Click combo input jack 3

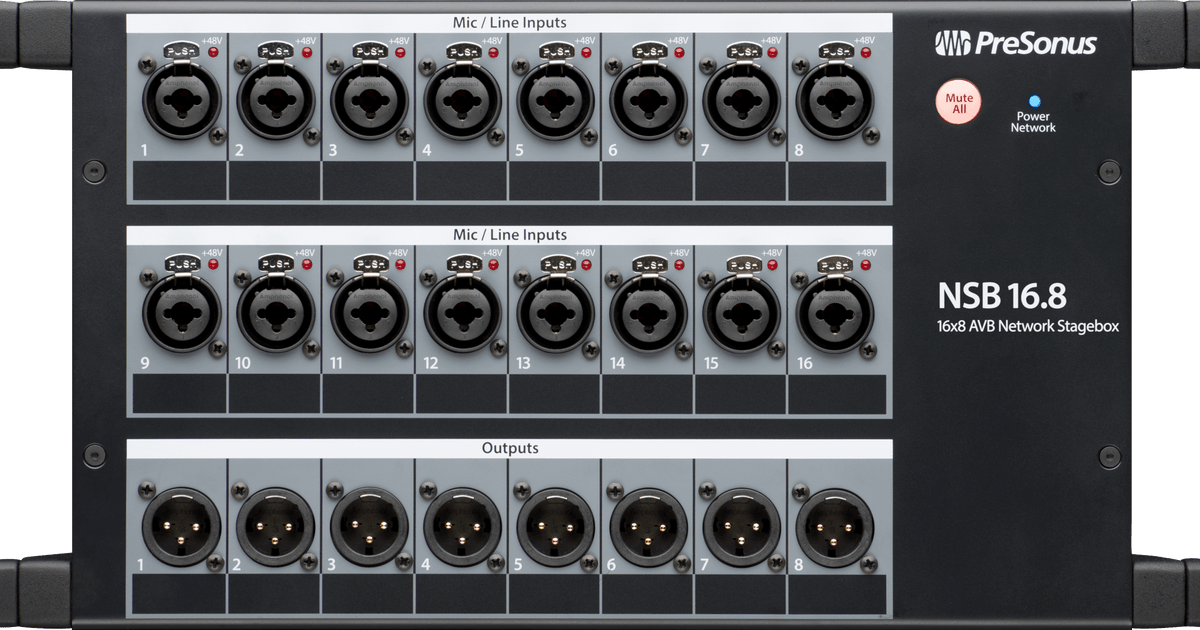click(369, 102)
